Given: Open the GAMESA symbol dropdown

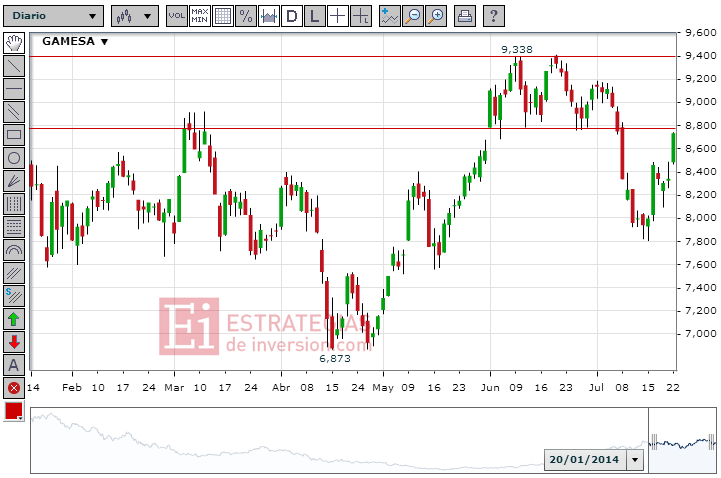Looking at the screenshot, I should coord(75,41).
